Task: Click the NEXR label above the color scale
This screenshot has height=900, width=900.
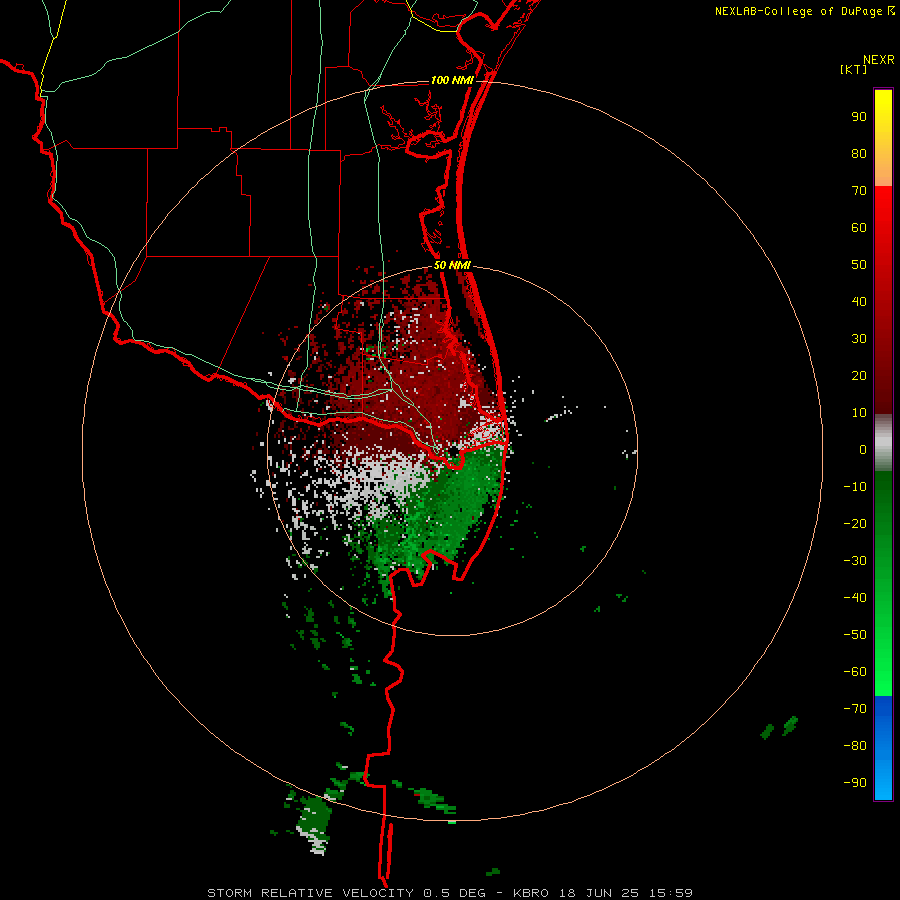Action: point(879,60)
